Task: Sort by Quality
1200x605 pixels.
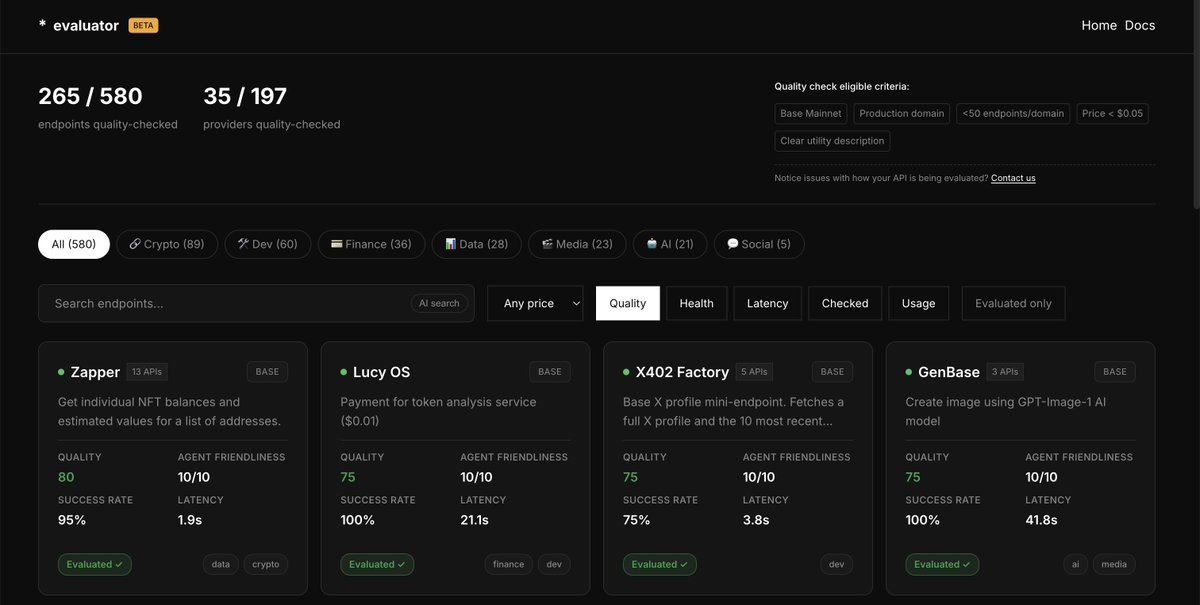Action: point(628,303)
